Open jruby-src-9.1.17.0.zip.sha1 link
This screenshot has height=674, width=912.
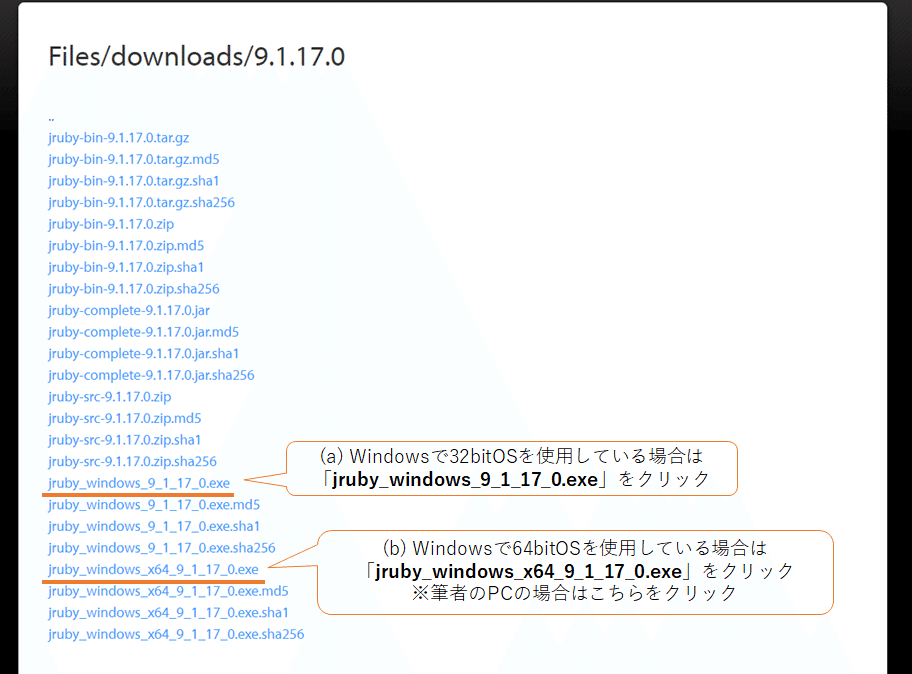pos(124,440)
